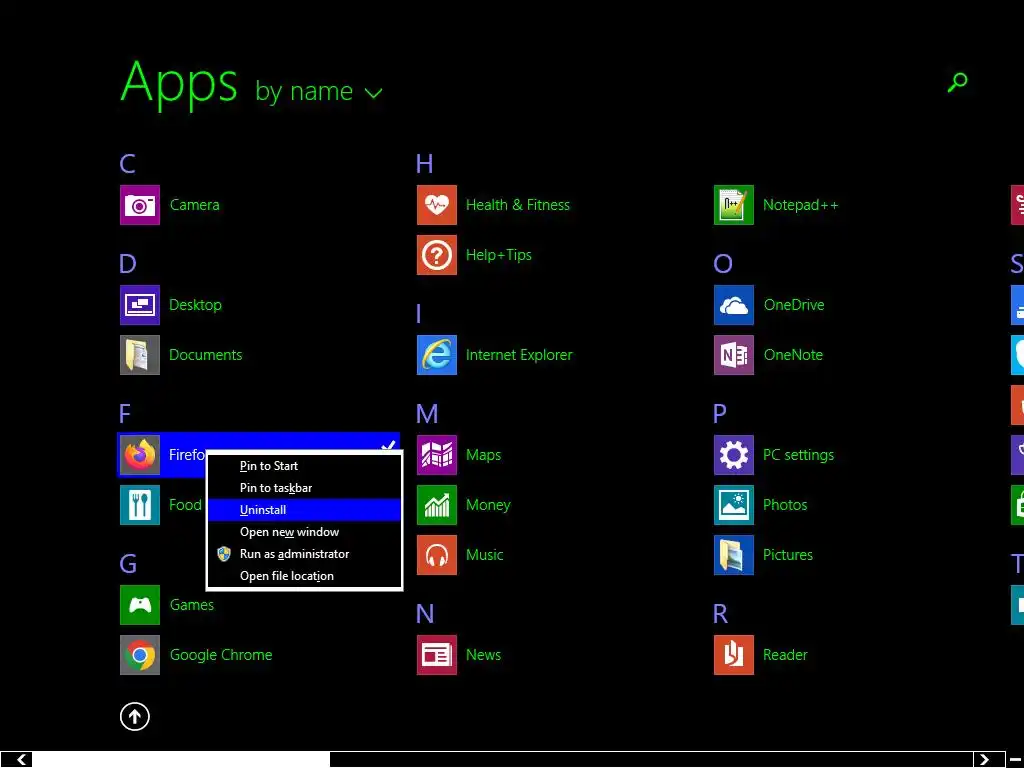Click the zoom-out minus button

point(1014,760)
